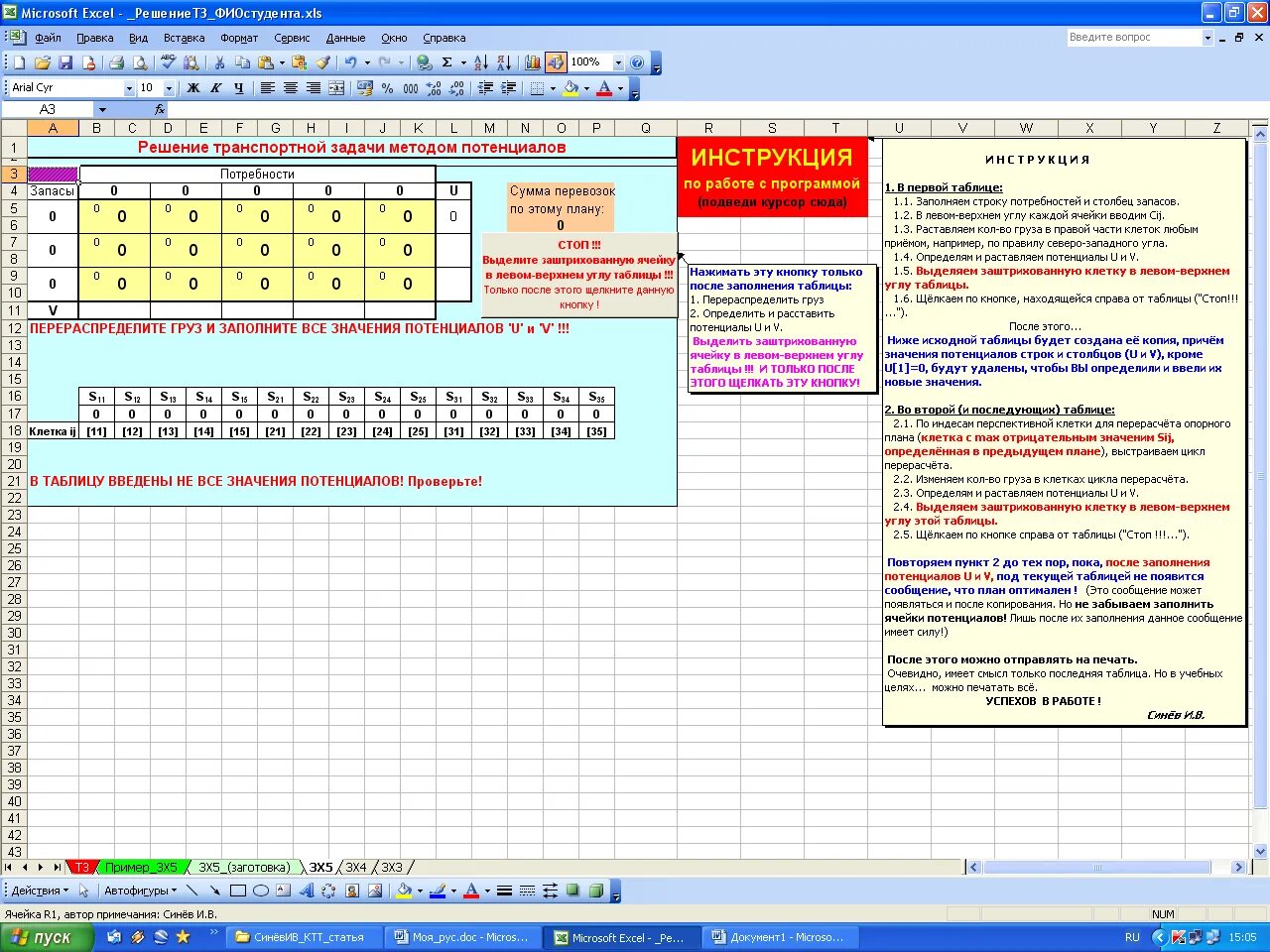Open Моя_рус.doc in the taskbar

tap(462, 937)
